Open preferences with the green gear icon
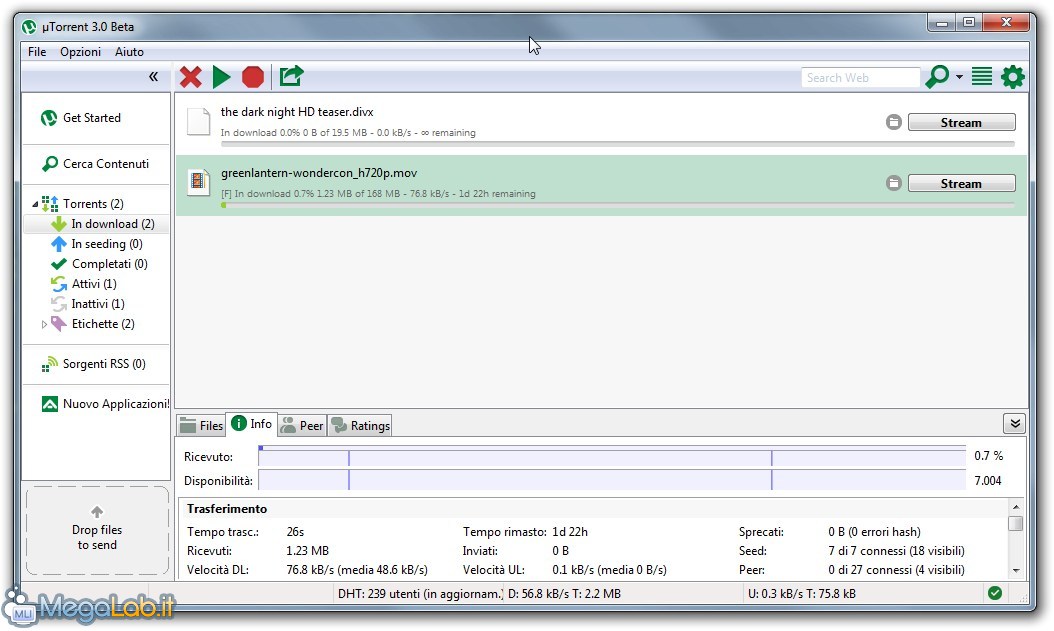Viewport: 1054px width, 631px height. (x=1013, y=77)
